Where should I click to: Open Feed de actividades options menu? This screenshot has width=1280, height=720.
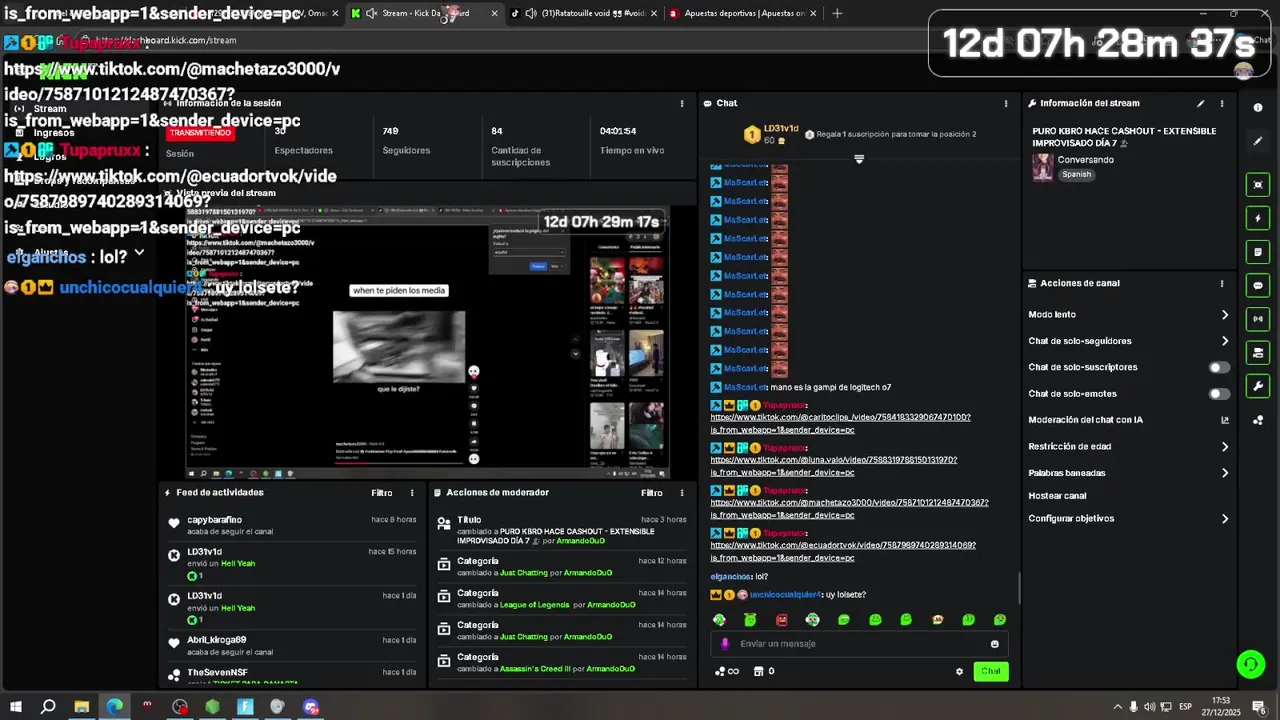pyautogui.click(x=412, y=493)
